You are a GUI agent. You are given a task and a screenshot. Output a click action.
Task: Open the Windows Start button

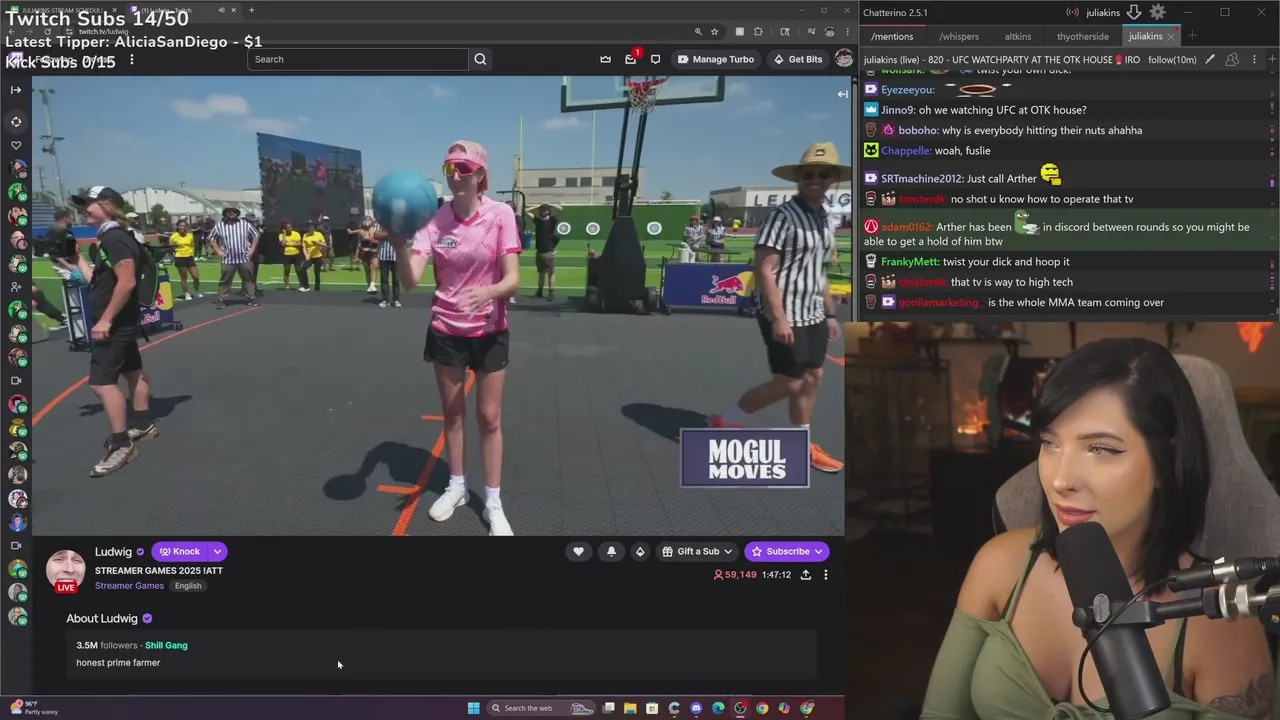474,708
